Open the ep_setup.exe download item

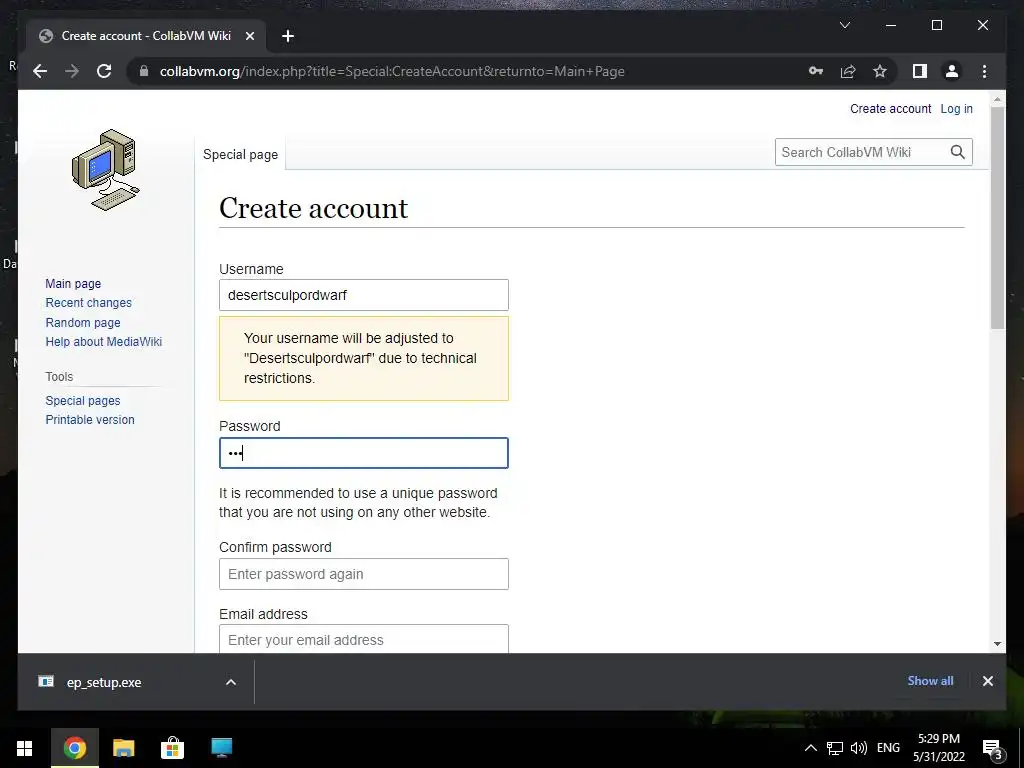[x=104, y=682]
